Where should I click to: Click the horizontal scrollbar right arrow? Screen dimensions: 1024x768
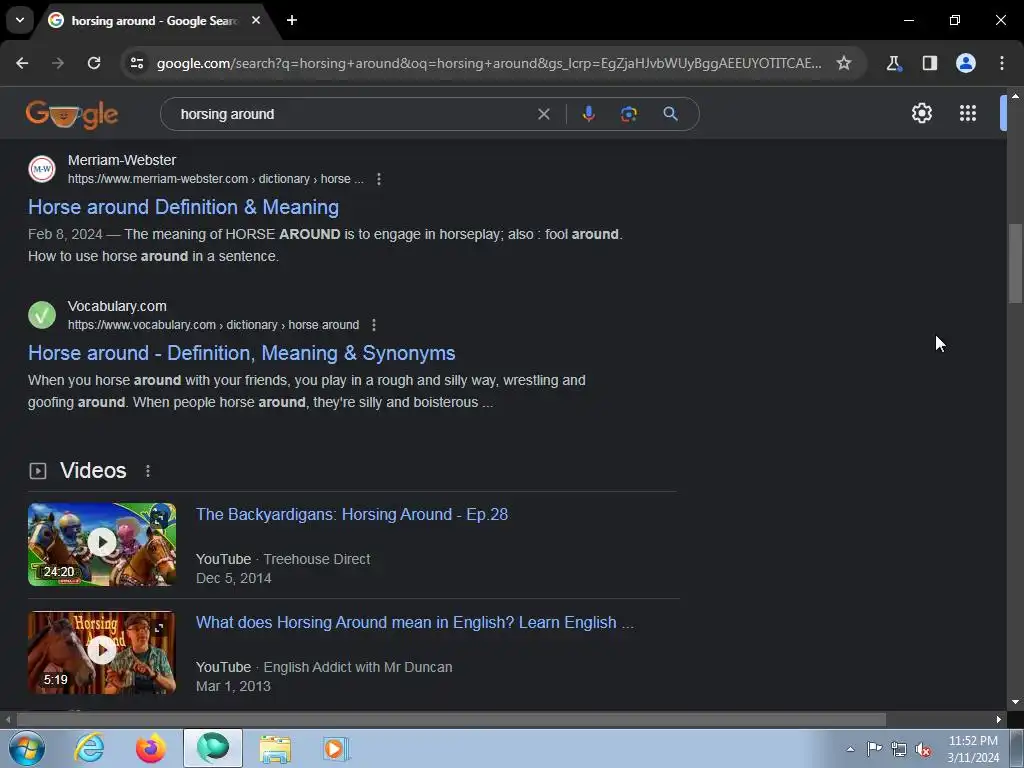999,720
